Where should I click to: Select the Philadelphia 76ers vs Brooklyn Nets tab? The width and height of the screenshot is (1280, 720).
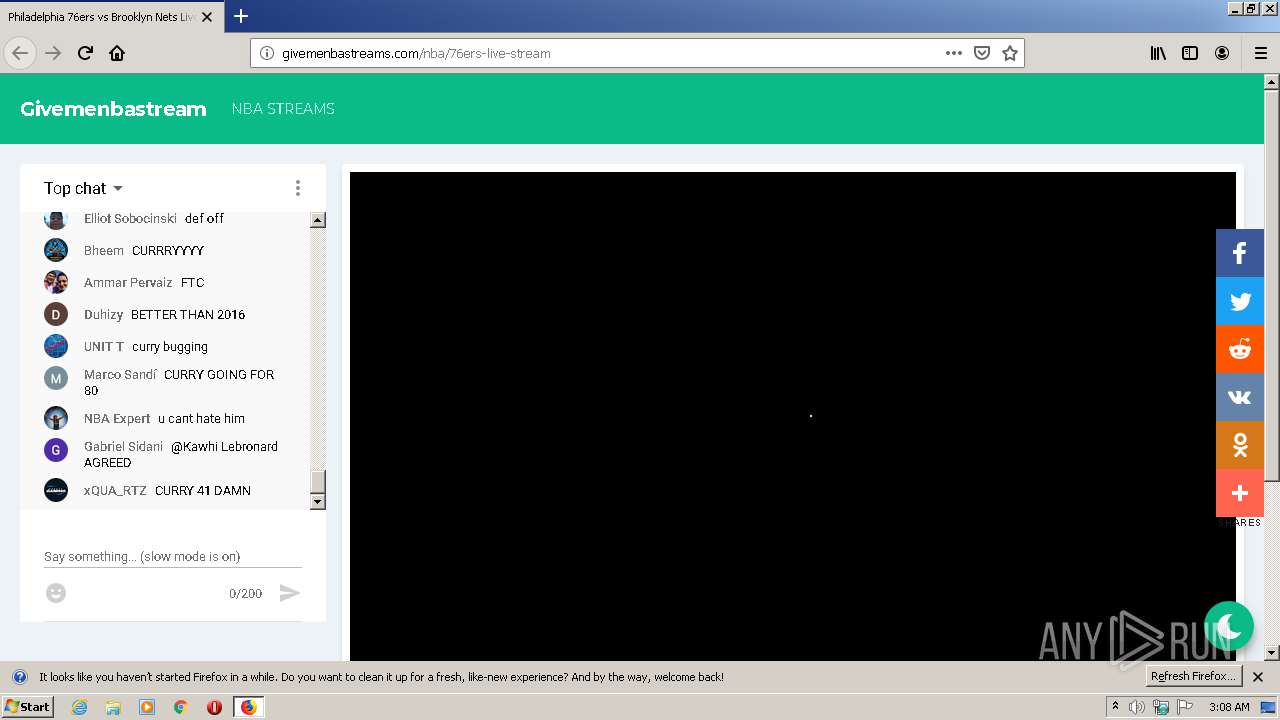pos(110,17)
